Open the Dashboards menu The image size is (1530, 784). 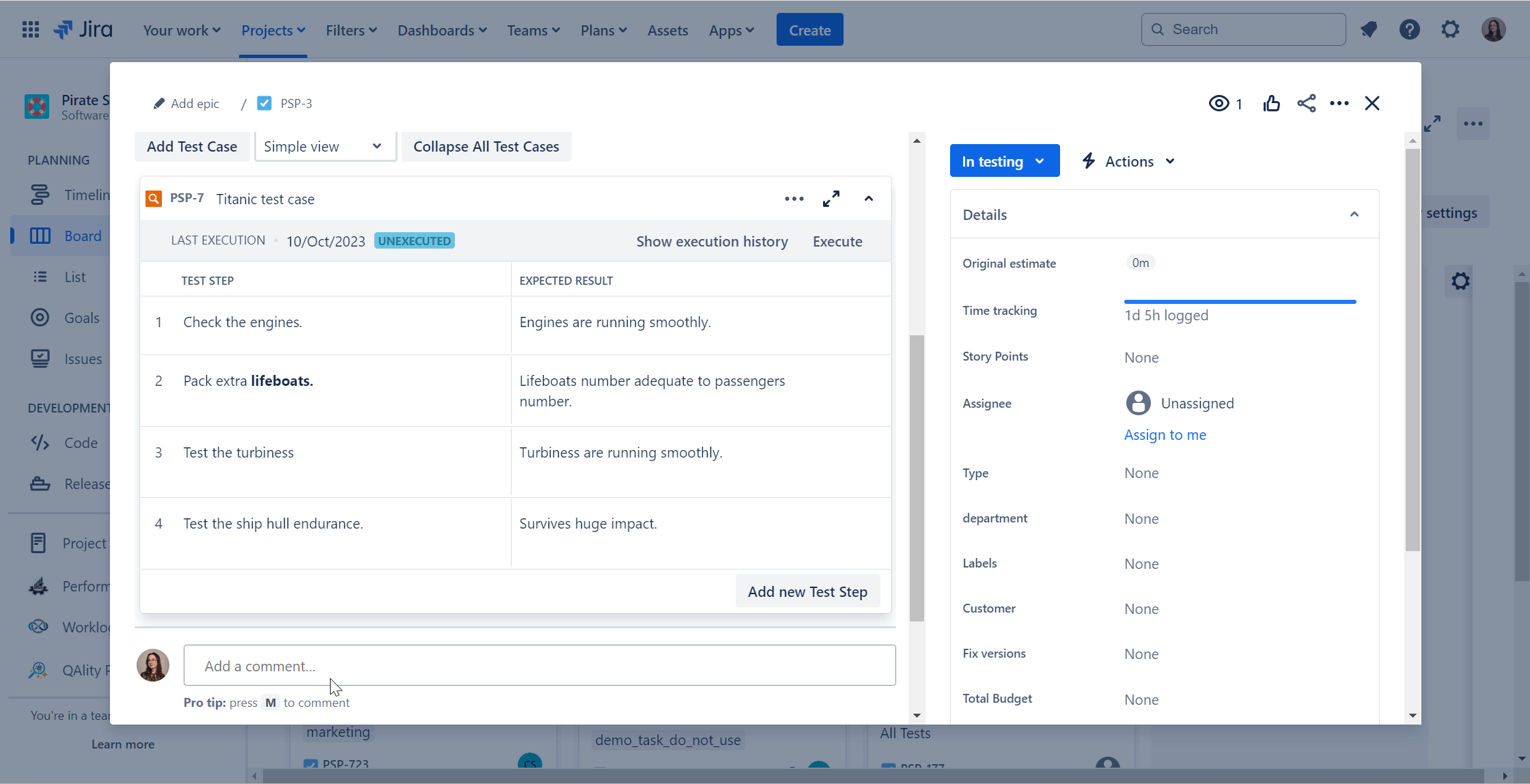[x=442, y=30]
